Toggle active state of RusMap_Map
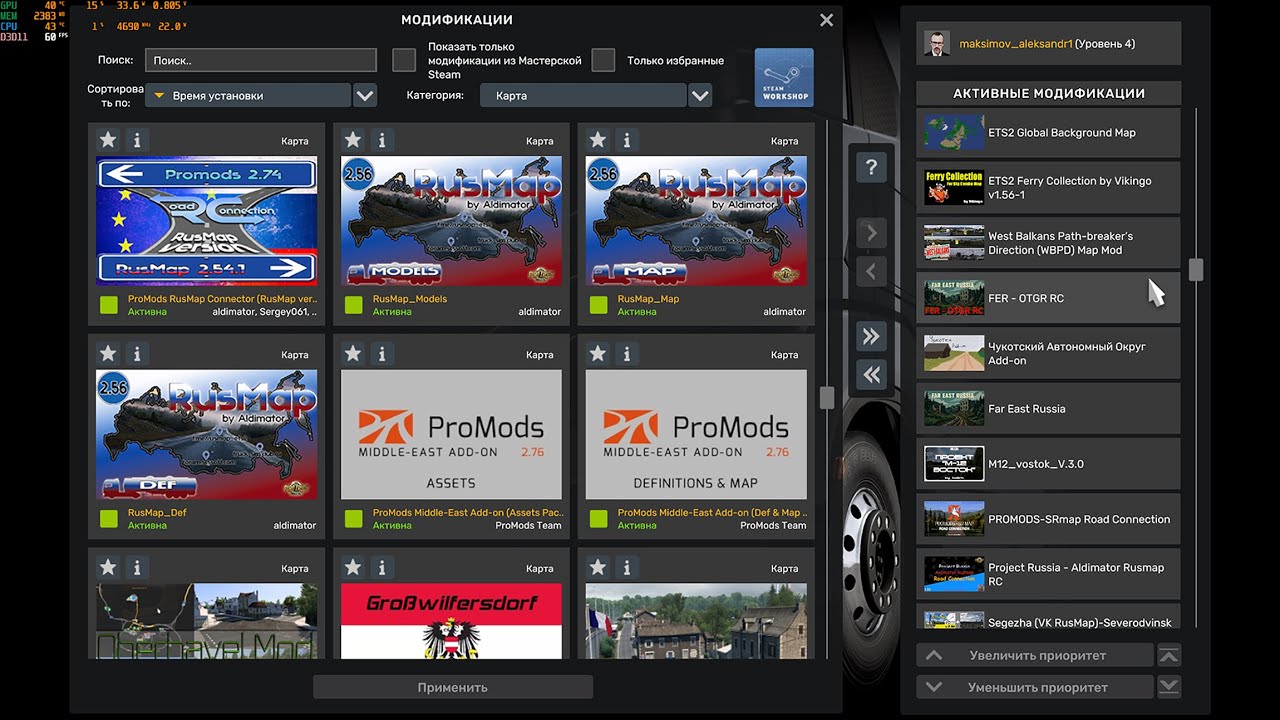Viewport: 1280px width, 720px height. coord(598,305)
